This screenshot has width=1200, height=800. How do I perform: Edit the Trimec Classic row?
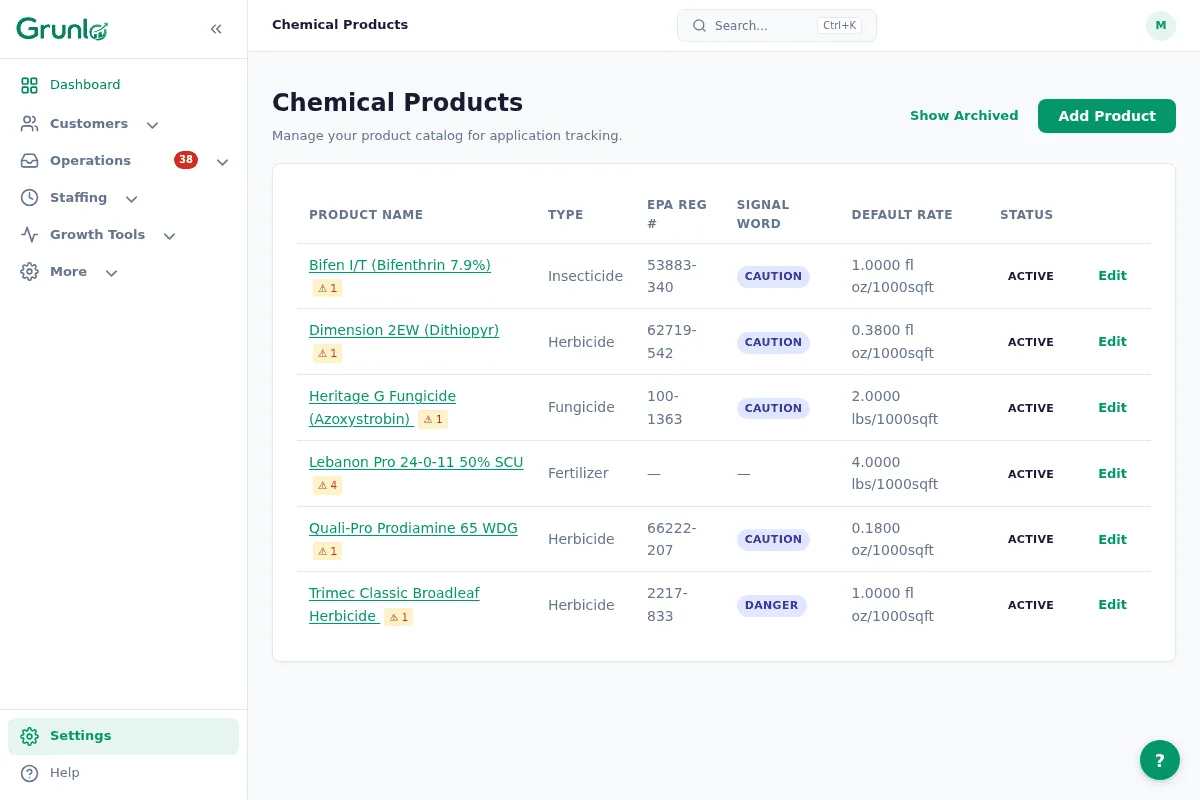[x=1112, y=605]
